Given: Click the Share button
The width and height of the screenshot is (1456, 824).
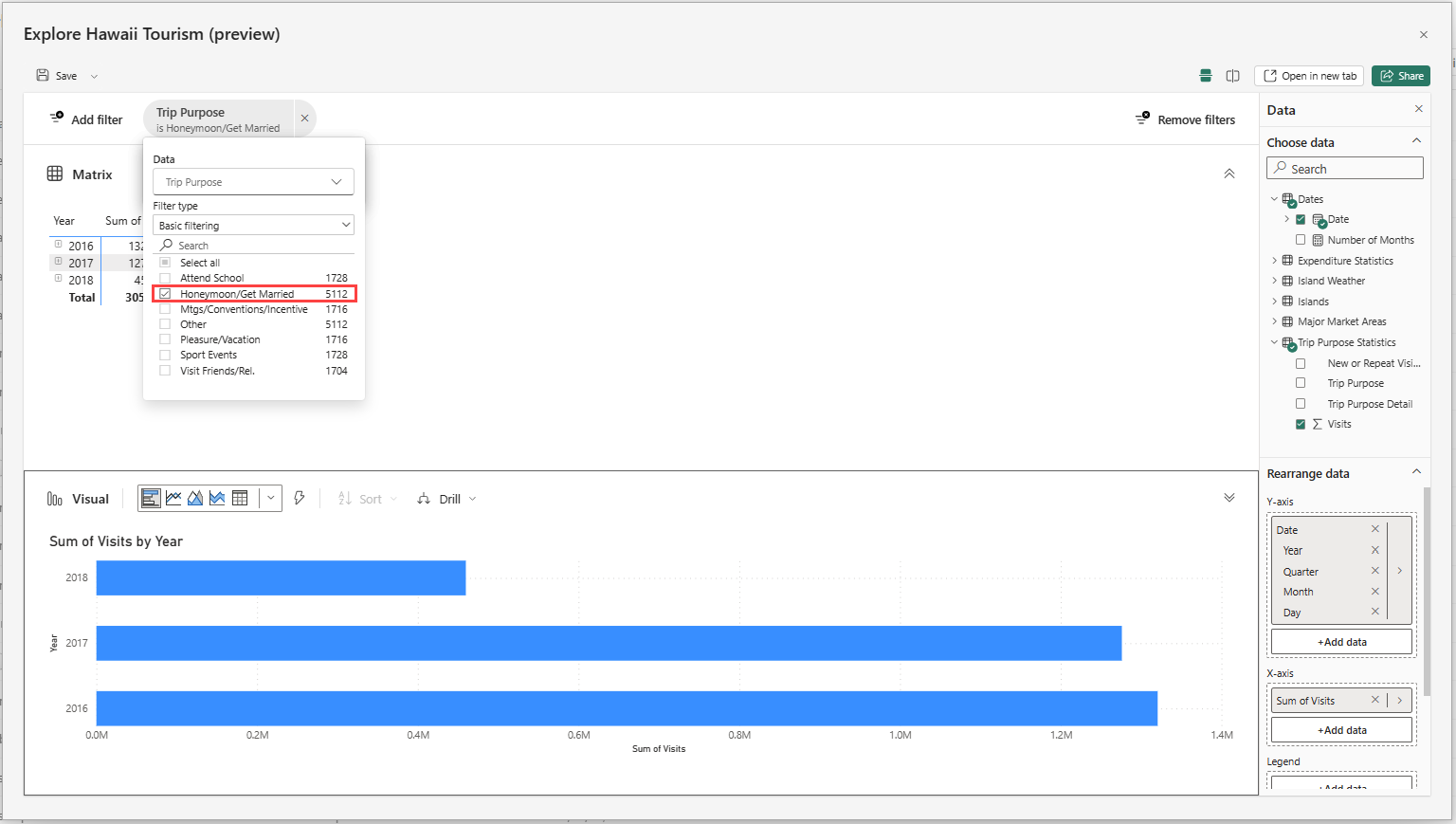Looking at the screenshot, I should click(1401, 75).
